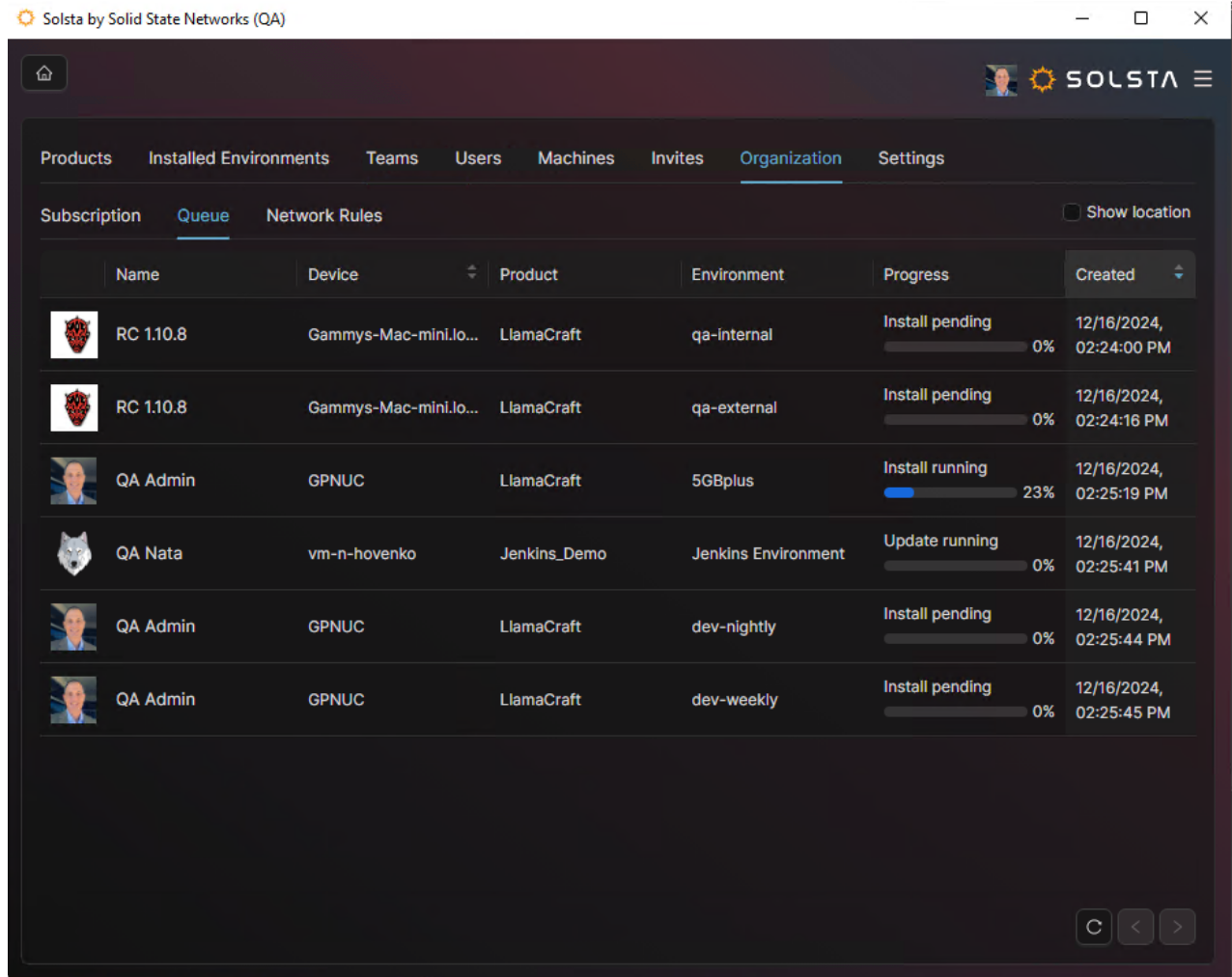Image resolution: width=1232 pixels, height=977 pixels.
Task: Click Update running progress bar for Jenkins_Demo
Action: [955, 566]
